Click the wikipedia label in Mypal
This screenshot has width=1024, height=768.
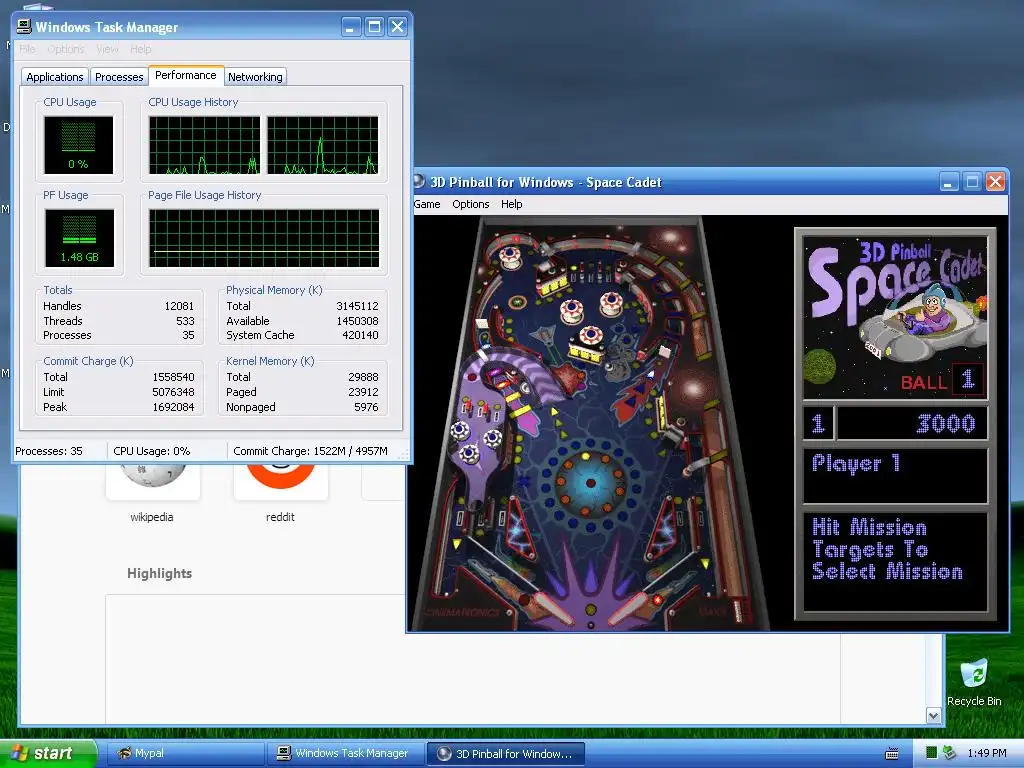pyautogui.click(x=152, y=517)
